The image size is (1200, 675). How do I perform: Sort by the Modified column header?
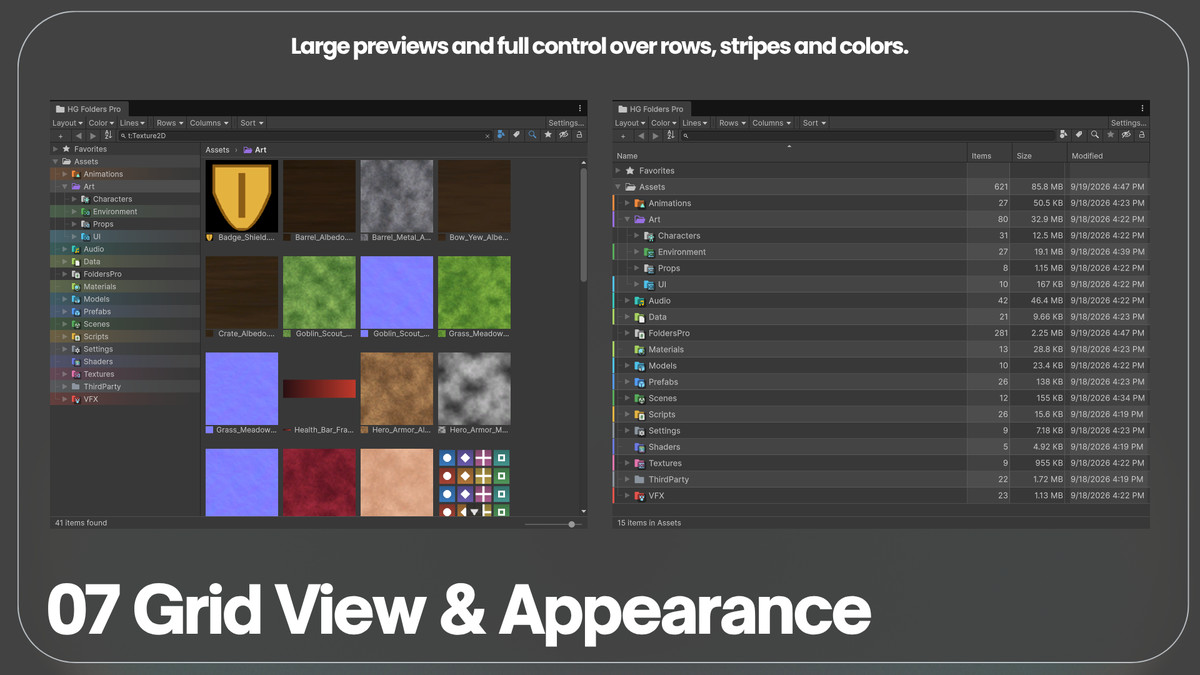(1108, 155)
